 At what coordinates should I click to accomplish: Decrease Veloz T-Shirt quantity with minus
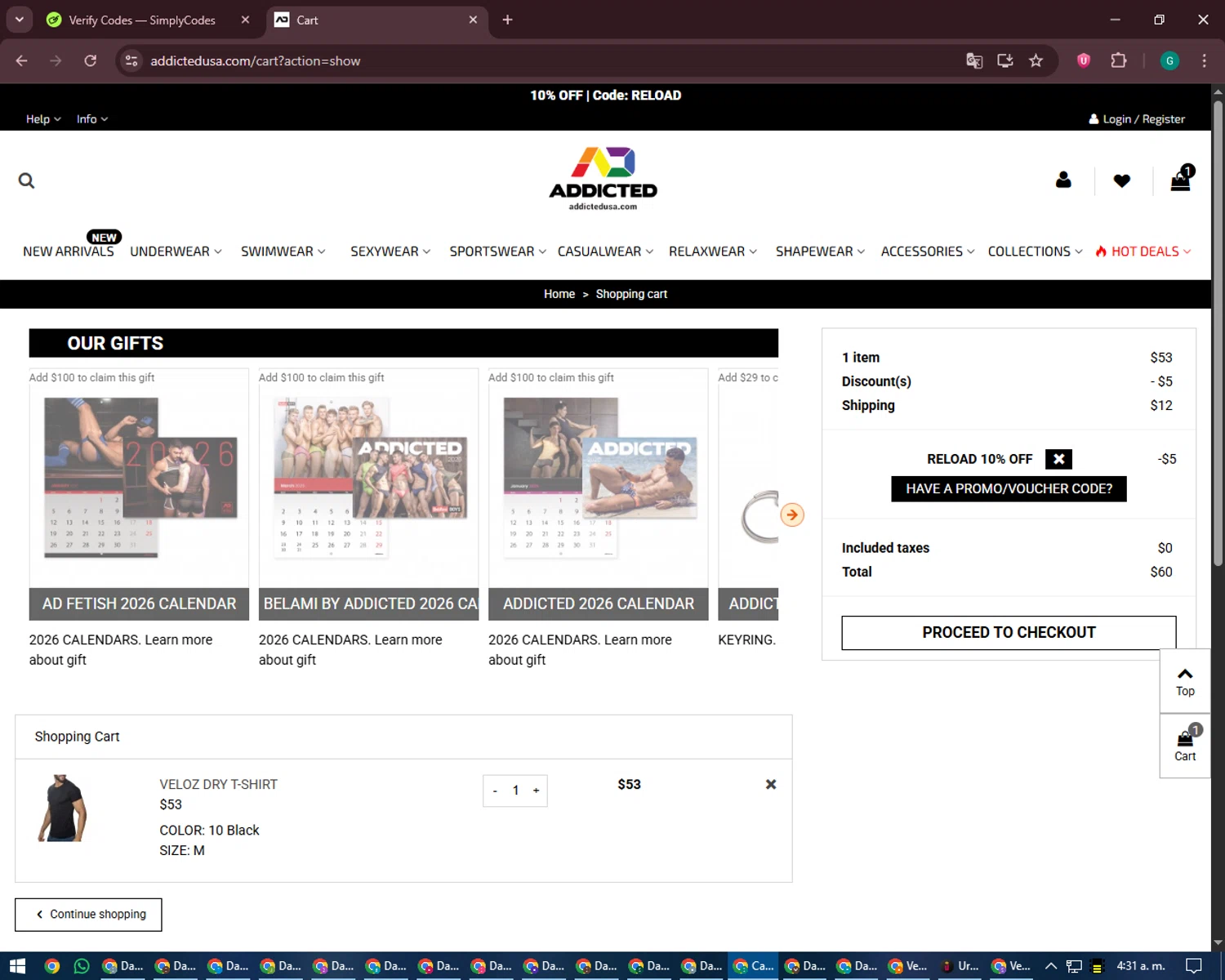coord(495,791)
